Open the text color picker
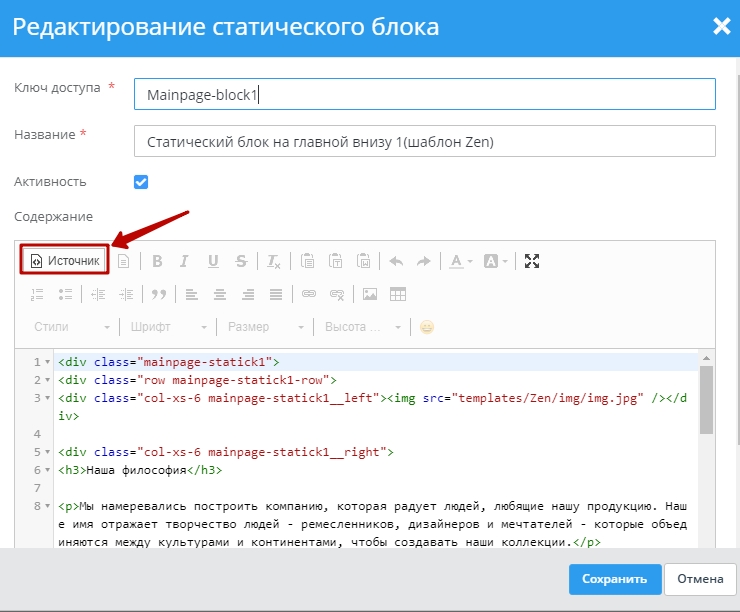 coord(461,261)
